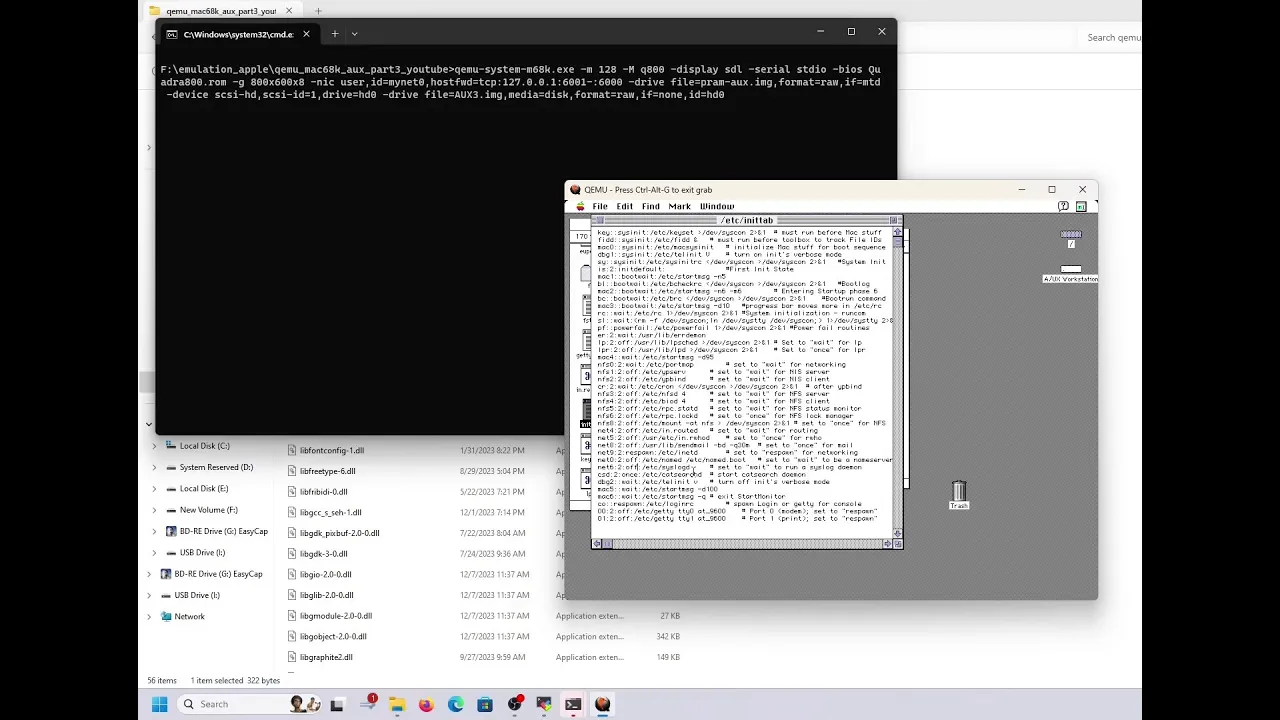Click the close box of the /etc/inittab window

598,220
